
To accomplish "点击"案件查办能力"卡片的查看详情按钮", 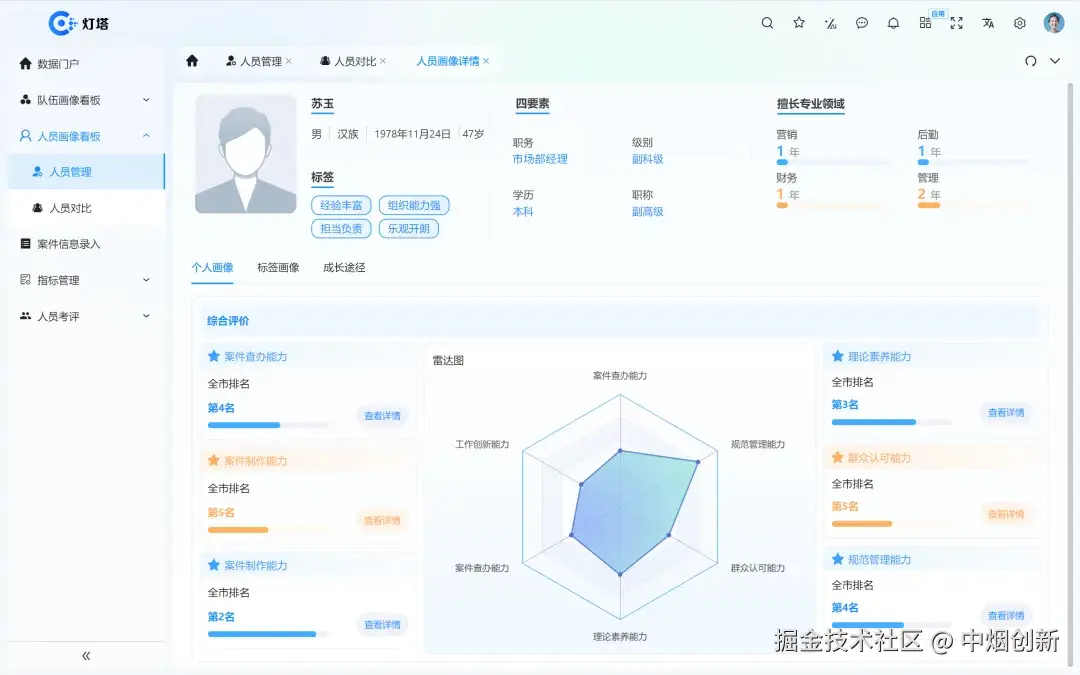I will coord(382,415).
